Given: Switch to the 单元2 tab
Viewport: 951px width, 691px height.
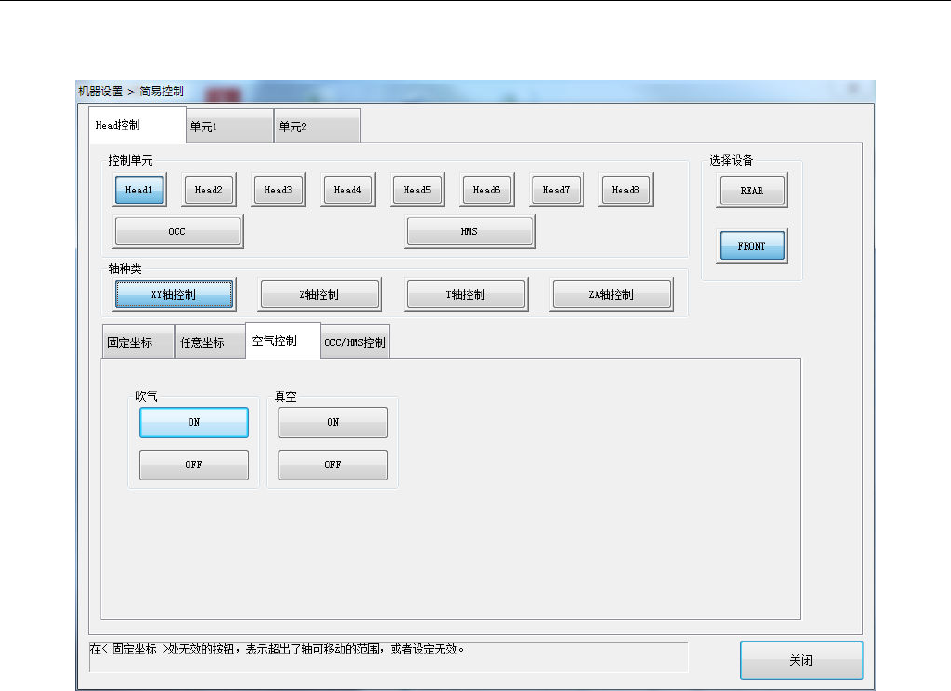Looking at the screenshot, I should (317, 126).
